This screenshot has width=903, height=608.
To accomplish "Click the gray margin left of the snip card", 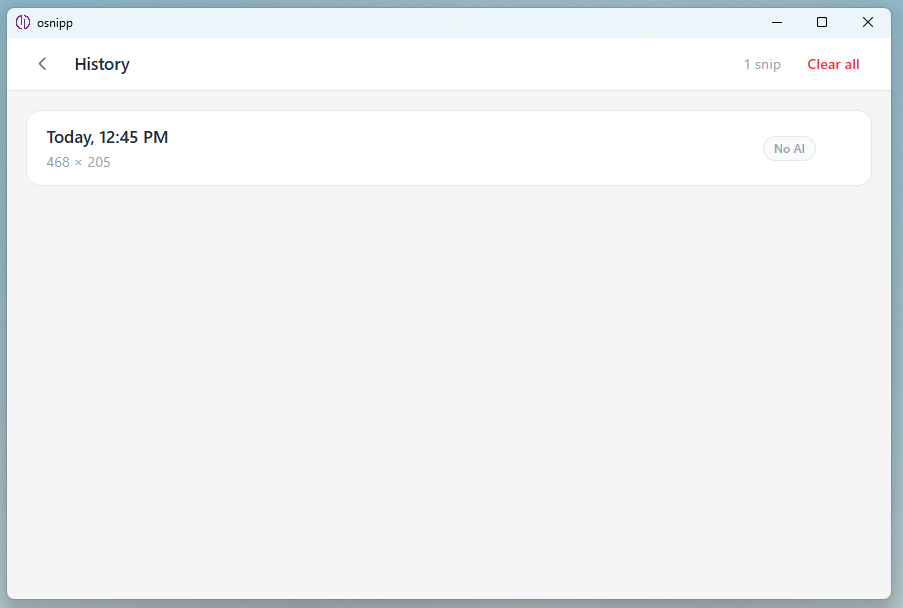I will point(16,148).
